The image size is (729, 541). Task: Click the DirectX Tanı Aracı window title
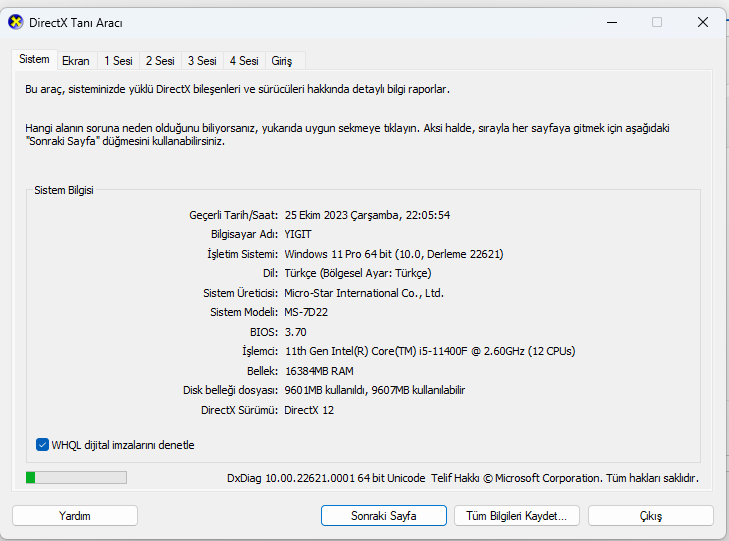point(75,23)
